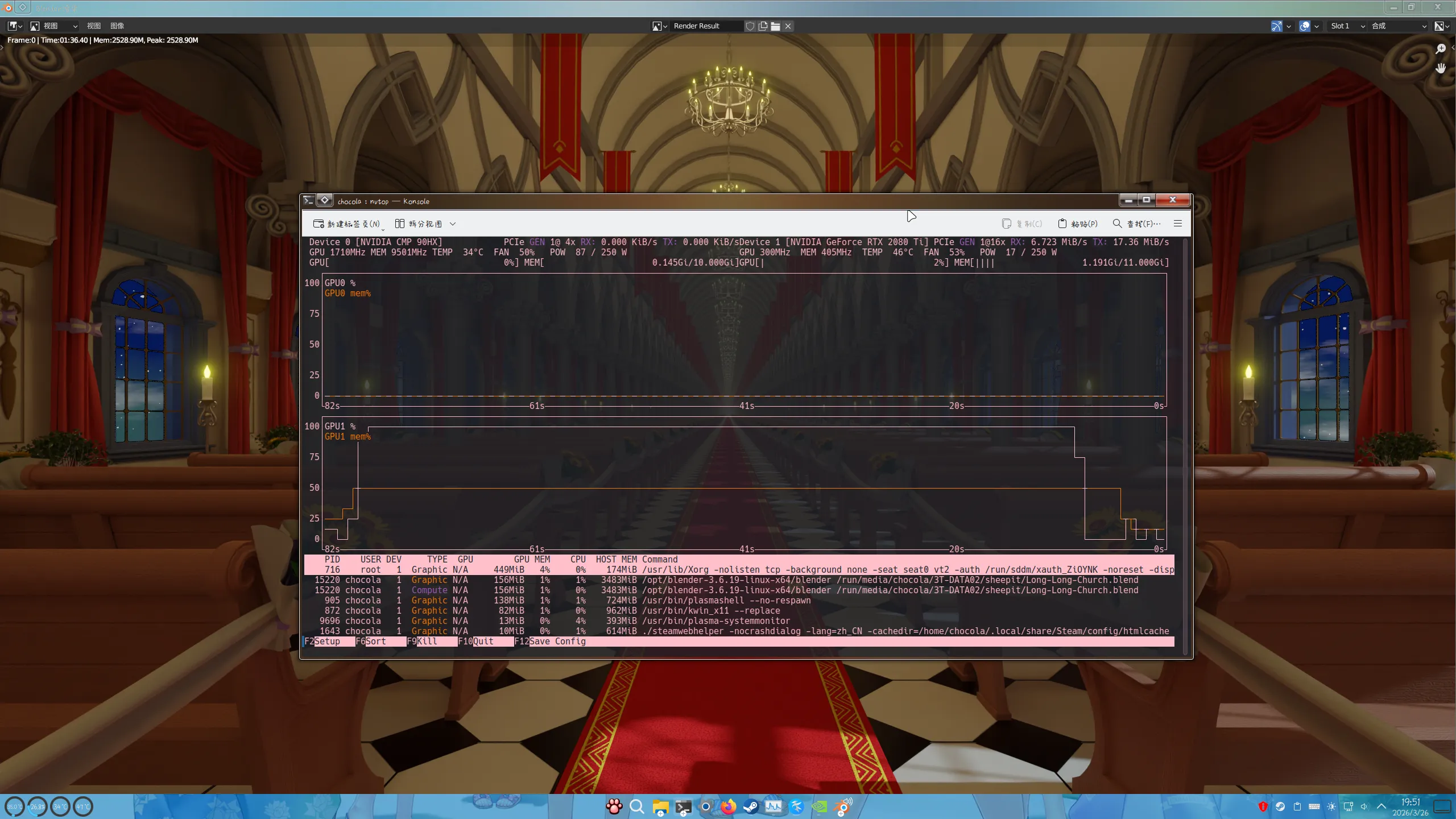The width and height of the screenshot is (1456, 819).
Task: Expand the 拆分视图 split view dropdown
Action: click(453, 224)
